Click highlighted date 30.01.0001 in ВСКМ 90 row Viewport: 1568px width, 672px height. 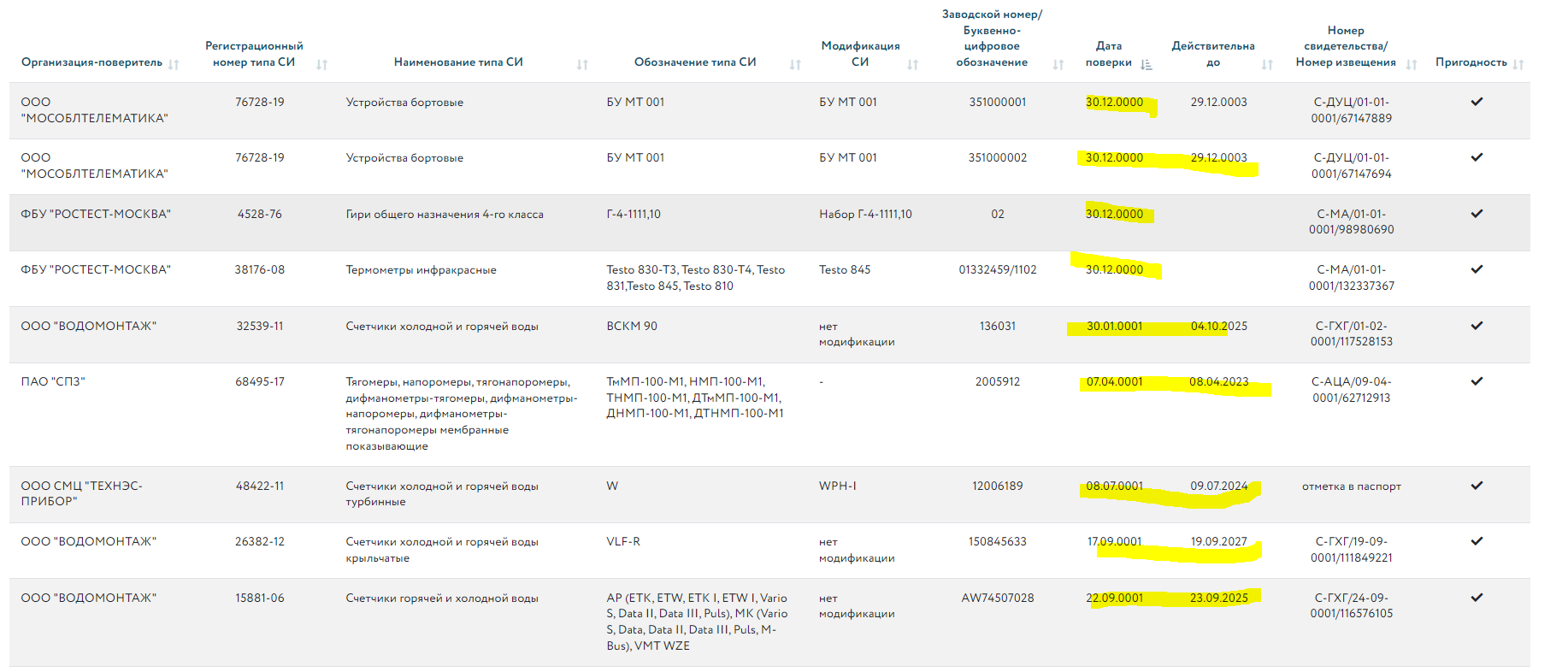(1114, 326)
